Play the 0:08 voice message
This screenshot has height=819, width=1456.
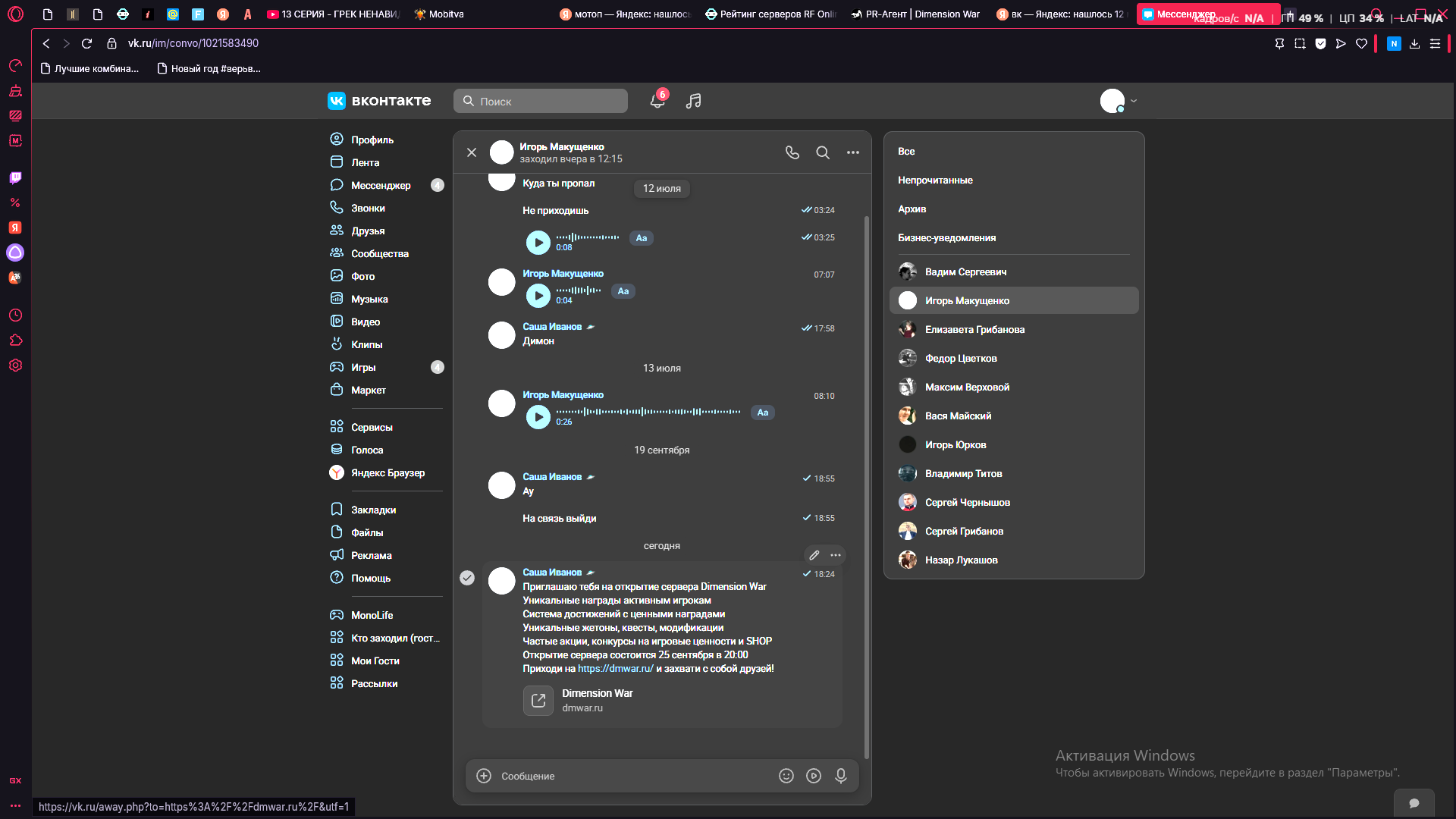pyautogui.click(x=538, y=243)
